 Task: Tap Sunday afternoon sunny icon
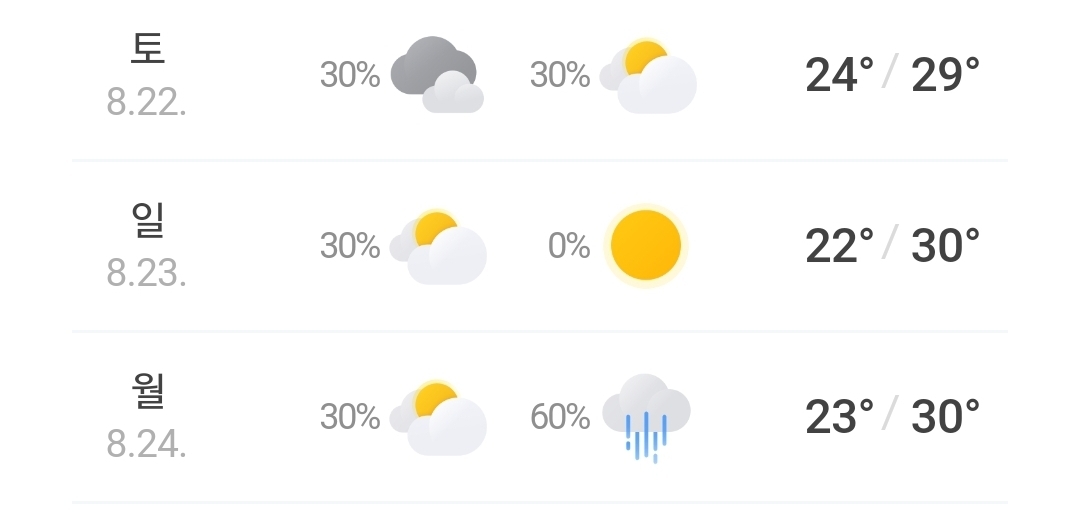645,246
